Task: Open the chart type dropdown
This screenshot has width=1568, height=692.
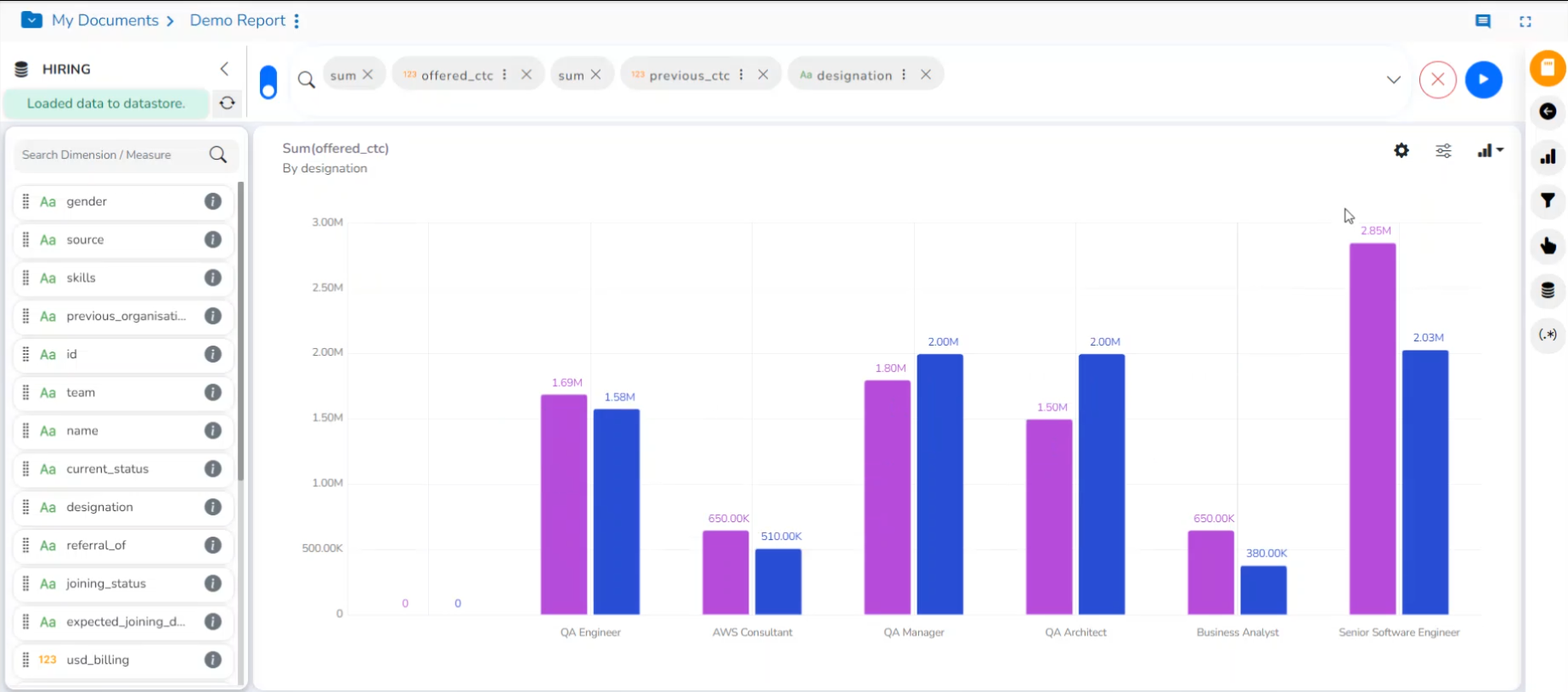Action: coord(1490,150)
